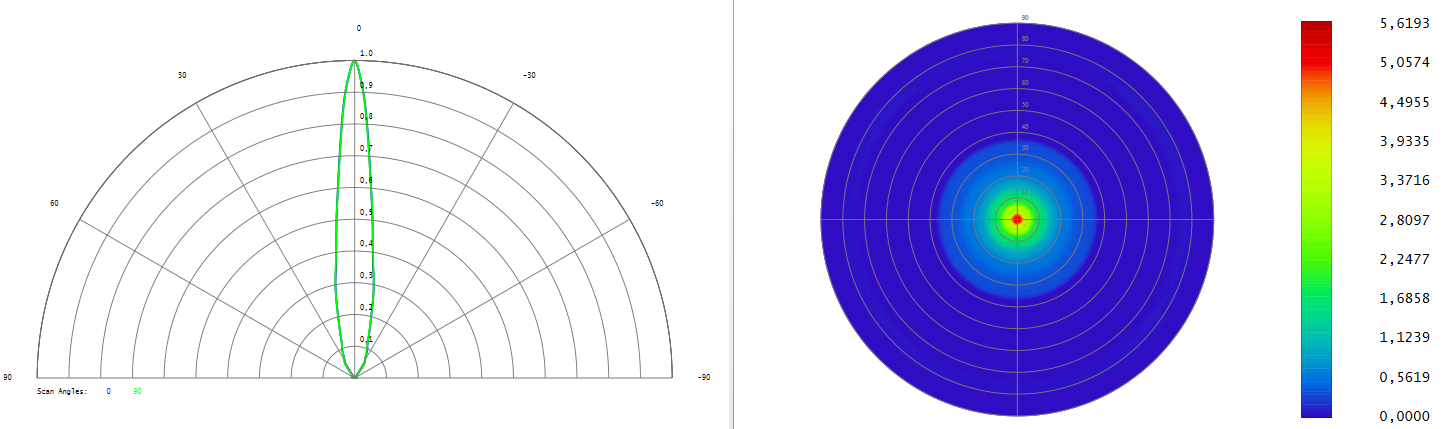The image size is (1446, 429).
Task: Select the "Scan Angles:" label
Action: [x=62, y=391]
